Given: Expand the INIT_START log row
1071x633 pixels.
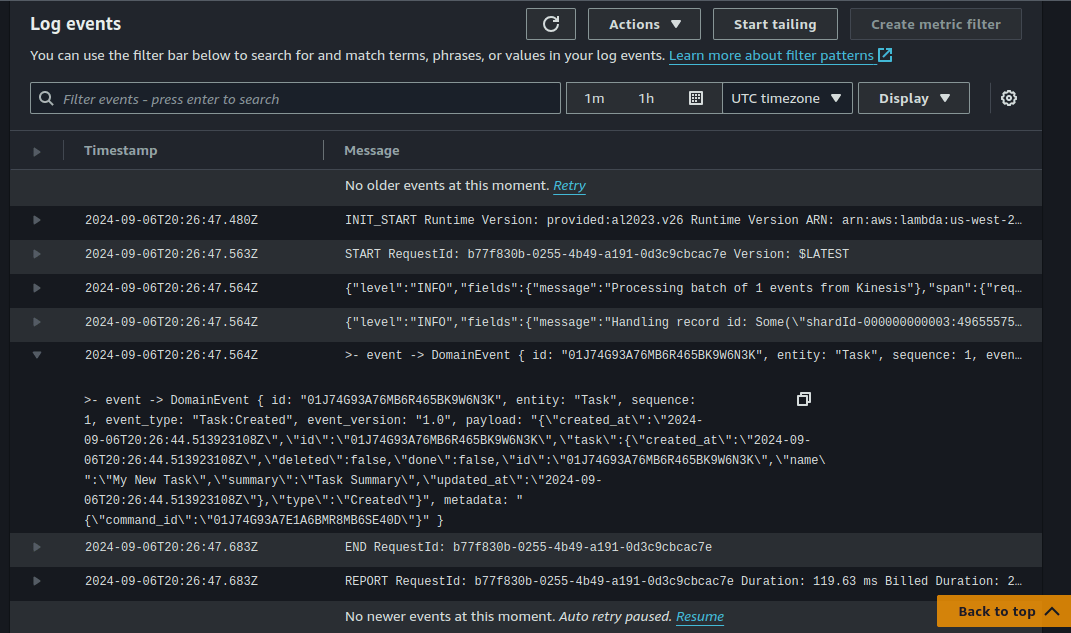Looking at the screenshot, I should pos(37,220).
